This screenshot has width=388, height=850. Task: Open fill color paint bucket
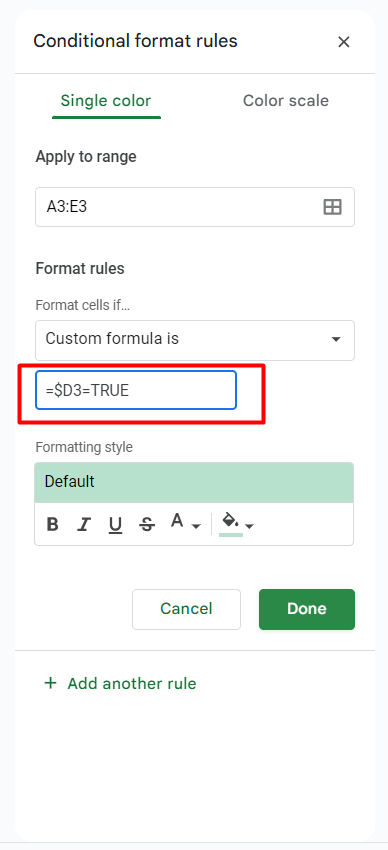tap(231, 523)
